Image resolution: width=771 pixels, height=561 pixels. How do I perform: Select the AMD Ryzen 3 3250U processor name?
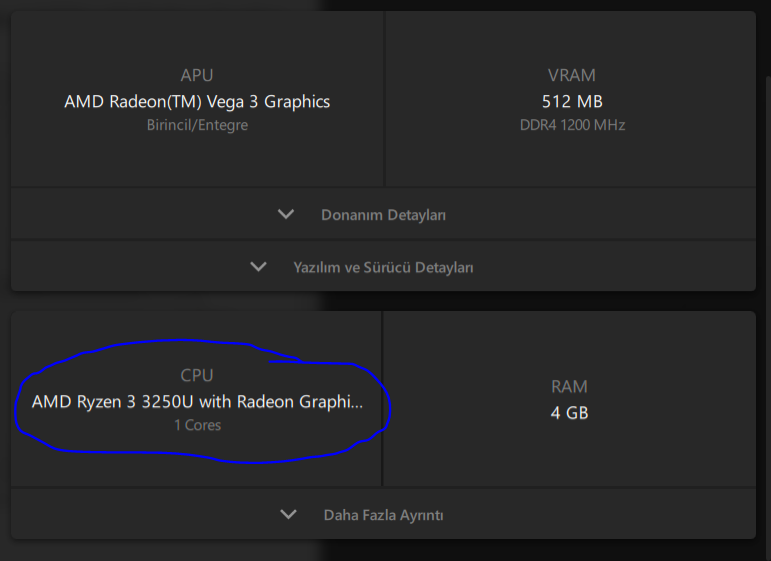pyautogui.click(x=197, y=402)
